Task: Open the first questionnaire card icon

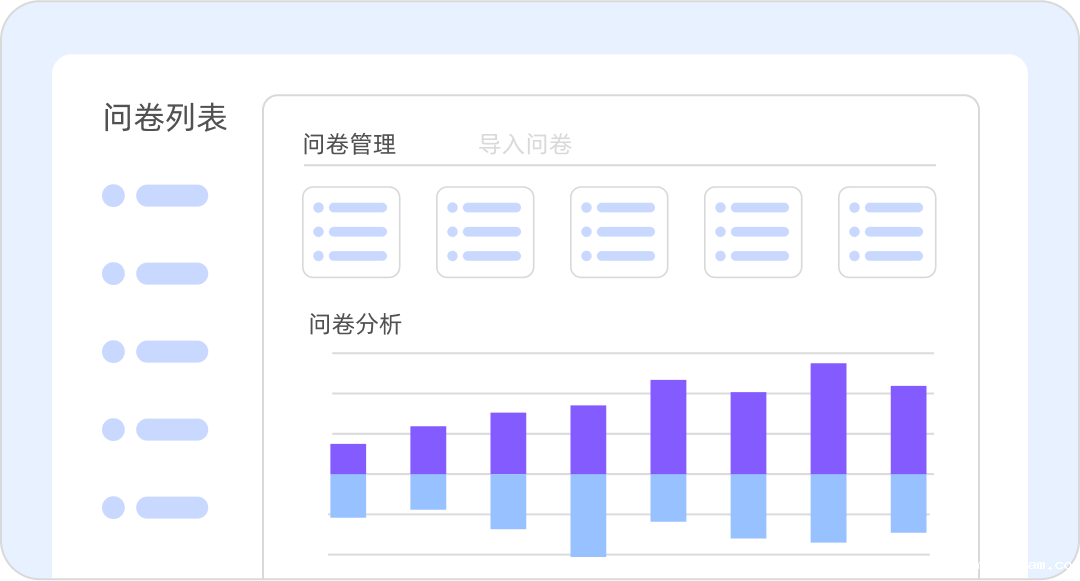Action: tap(351, 231)
